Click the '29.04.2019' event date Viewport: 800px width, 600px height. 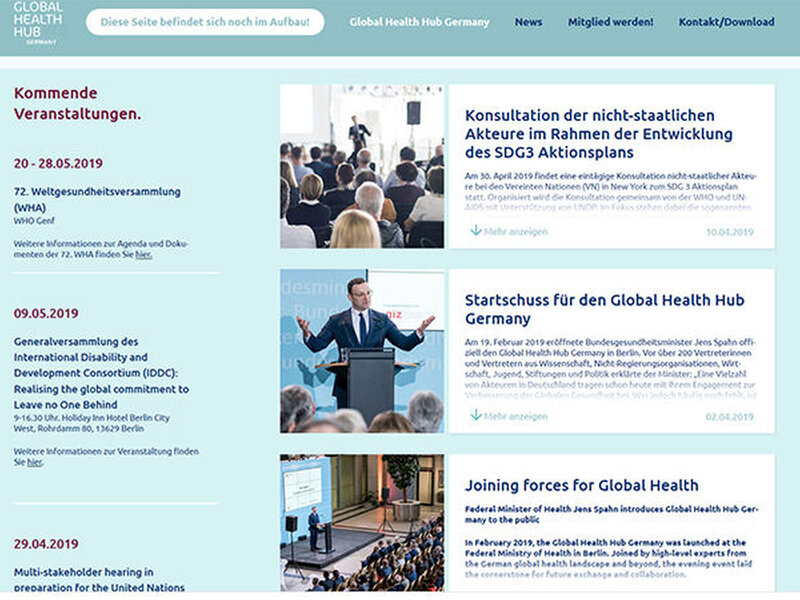(46, 544)
